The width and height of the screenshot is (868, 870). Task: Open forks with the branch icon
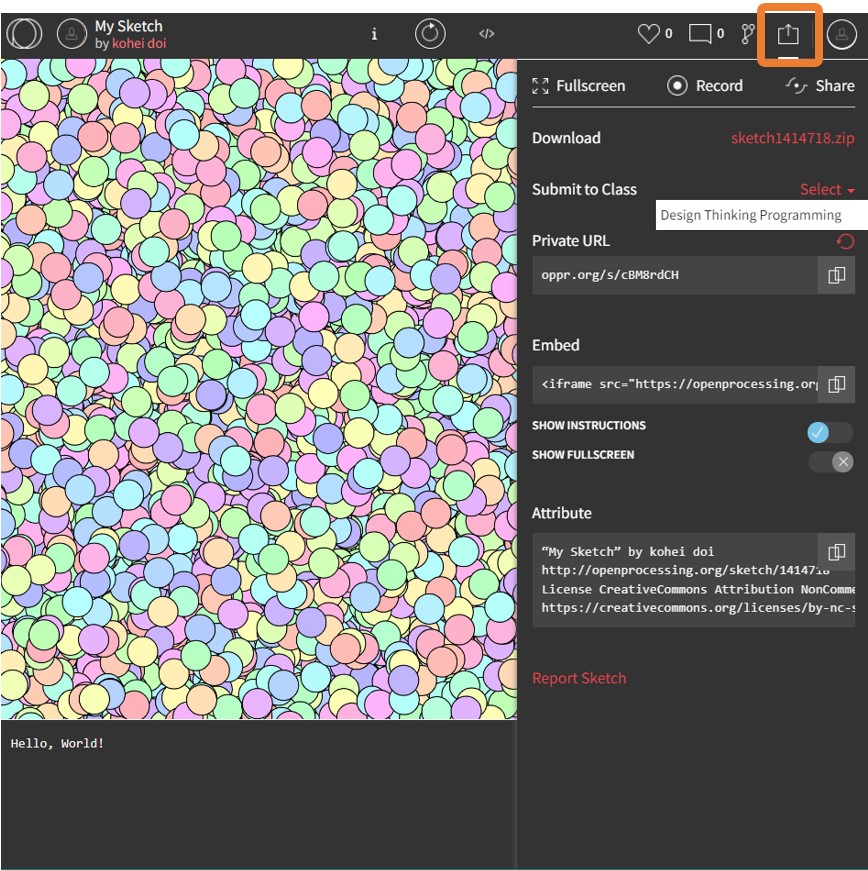click(x=748, y=34)
